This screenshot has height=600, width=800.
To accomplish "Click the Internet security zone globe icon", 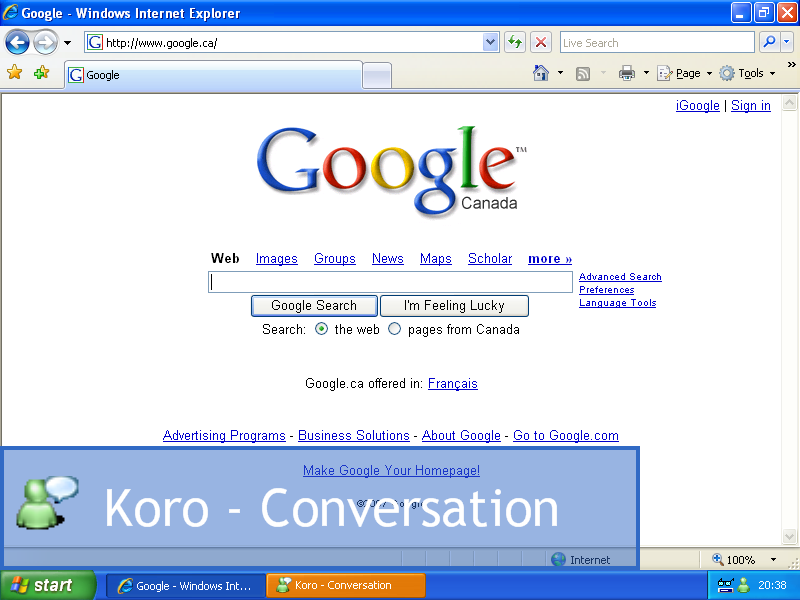I will tap(558, 560).
